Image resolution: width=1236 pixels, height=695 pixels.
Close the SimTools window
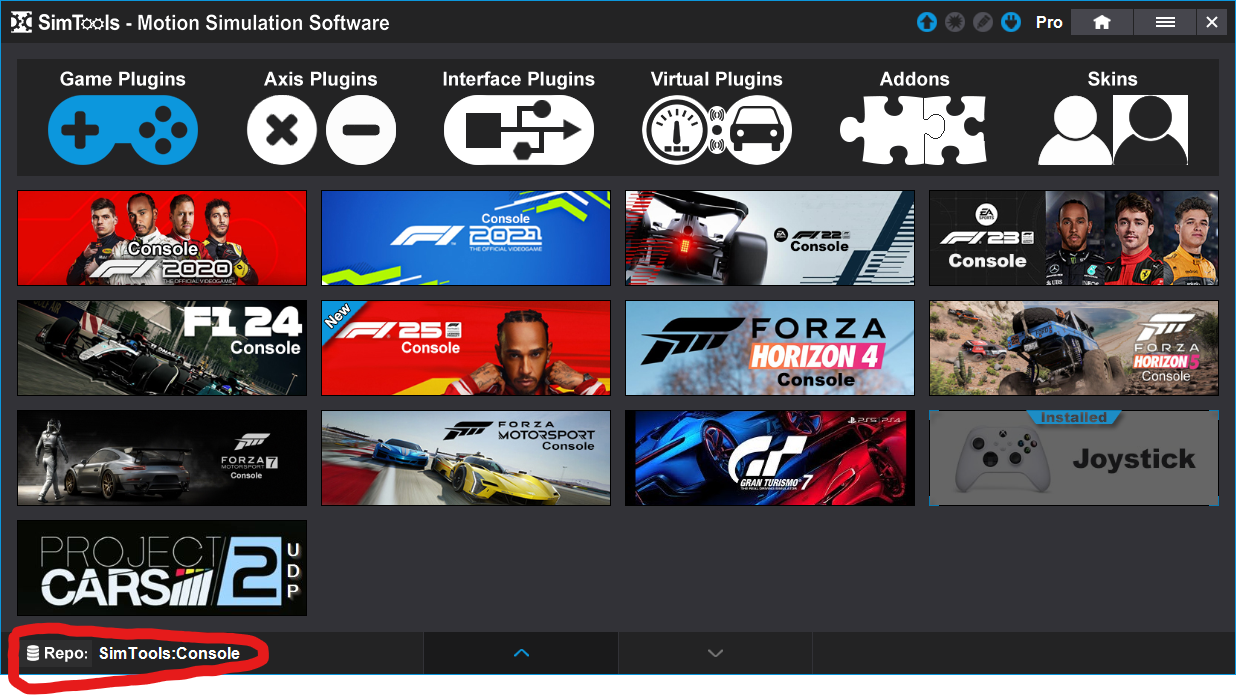tap(1212, 22)
